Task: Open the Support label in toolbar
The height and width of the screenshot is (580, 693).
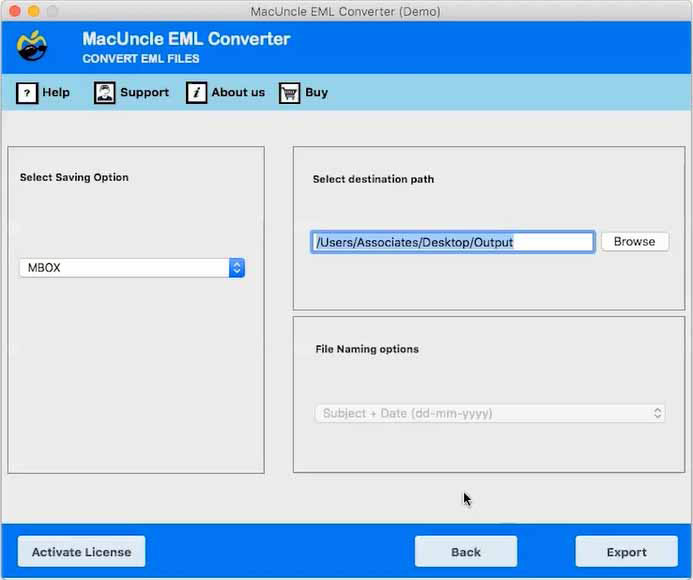Action: click(x=144, y=92)
